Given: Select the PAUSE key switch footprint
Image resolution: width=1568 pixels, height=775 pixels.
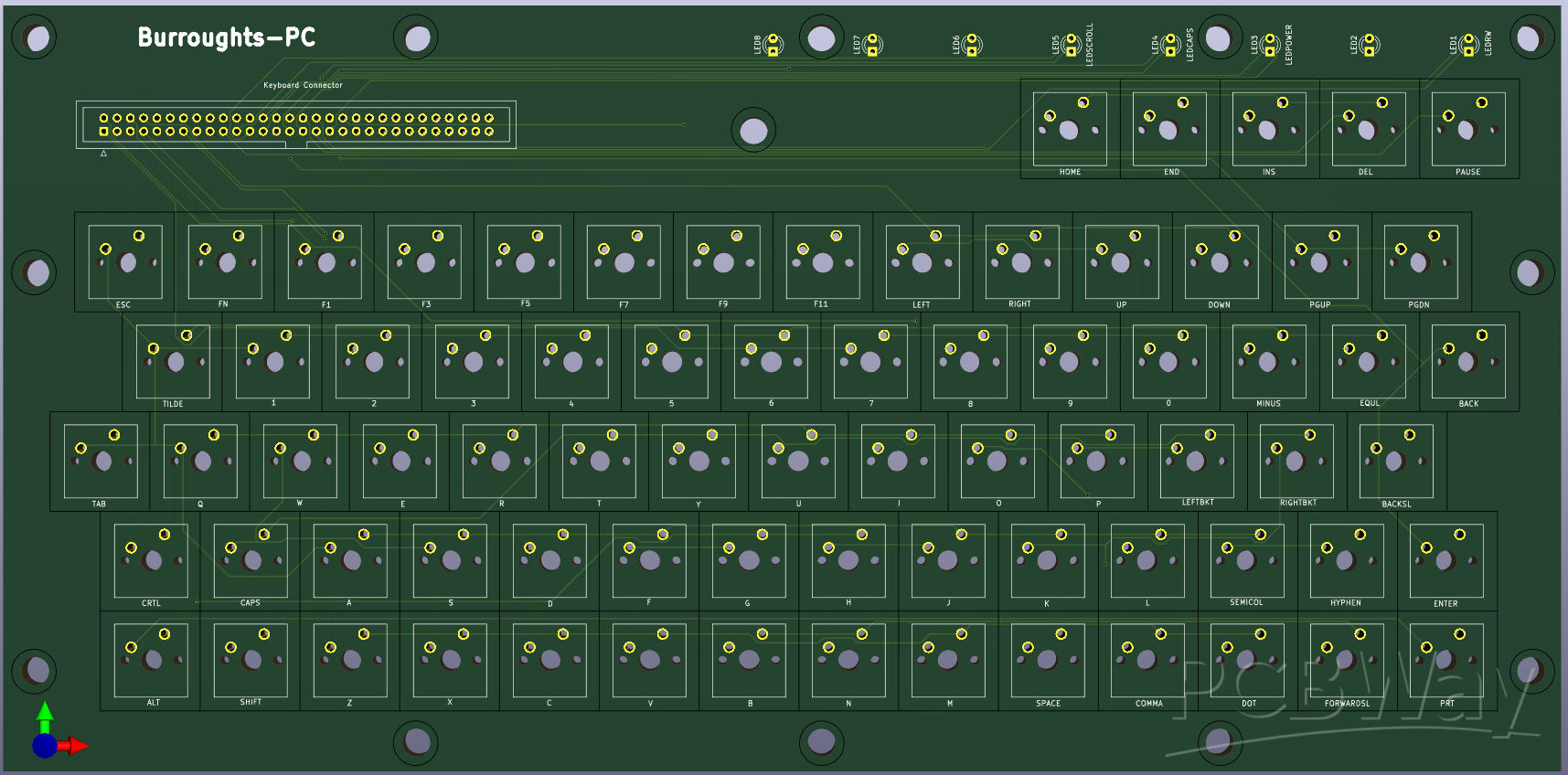Looking at the screenshot, I should (1468, 129).
